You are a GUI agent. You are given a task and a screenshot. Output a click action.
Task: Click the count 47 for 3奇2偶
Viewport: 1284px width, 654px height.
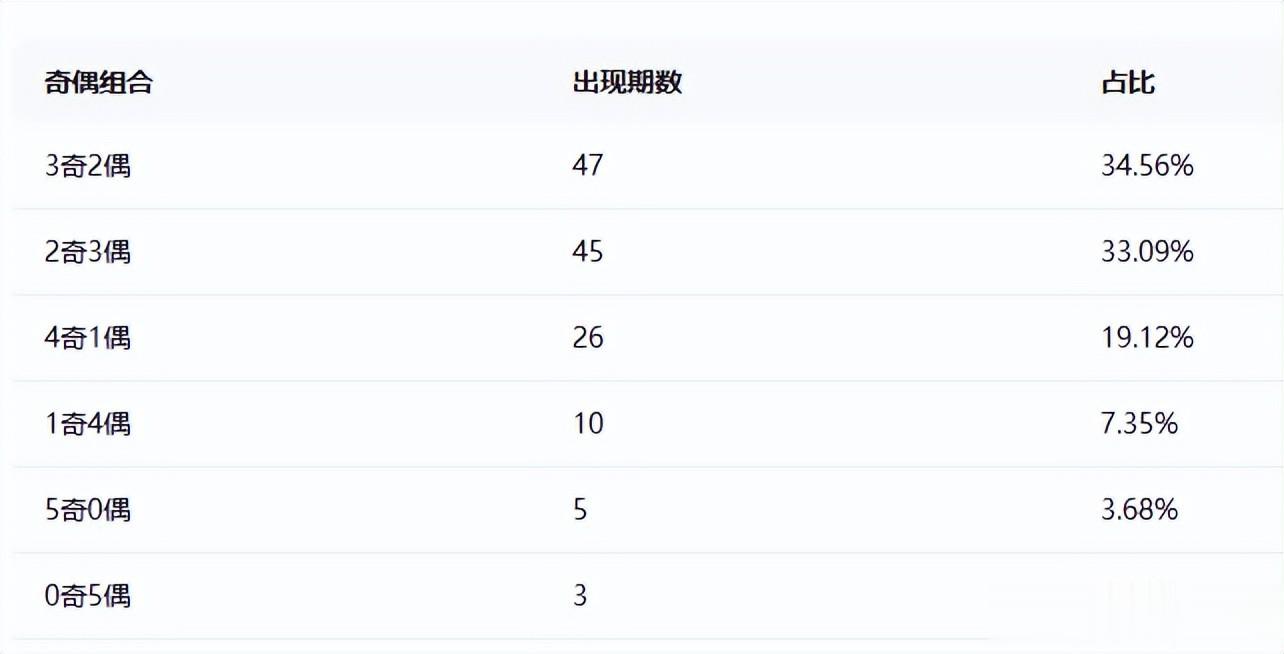[588, 166]
